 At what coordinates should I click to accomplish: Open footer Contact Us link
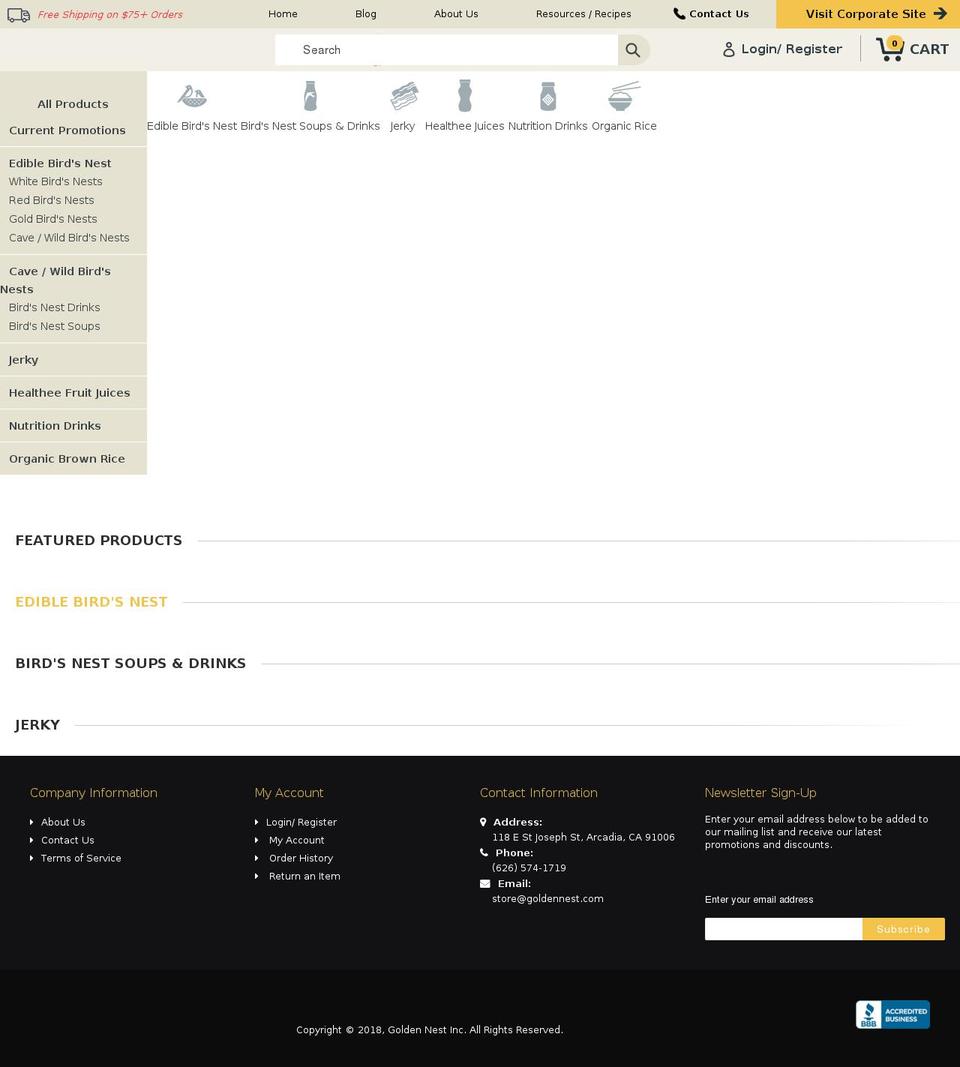pyautogui.click(x=67, y=840)
